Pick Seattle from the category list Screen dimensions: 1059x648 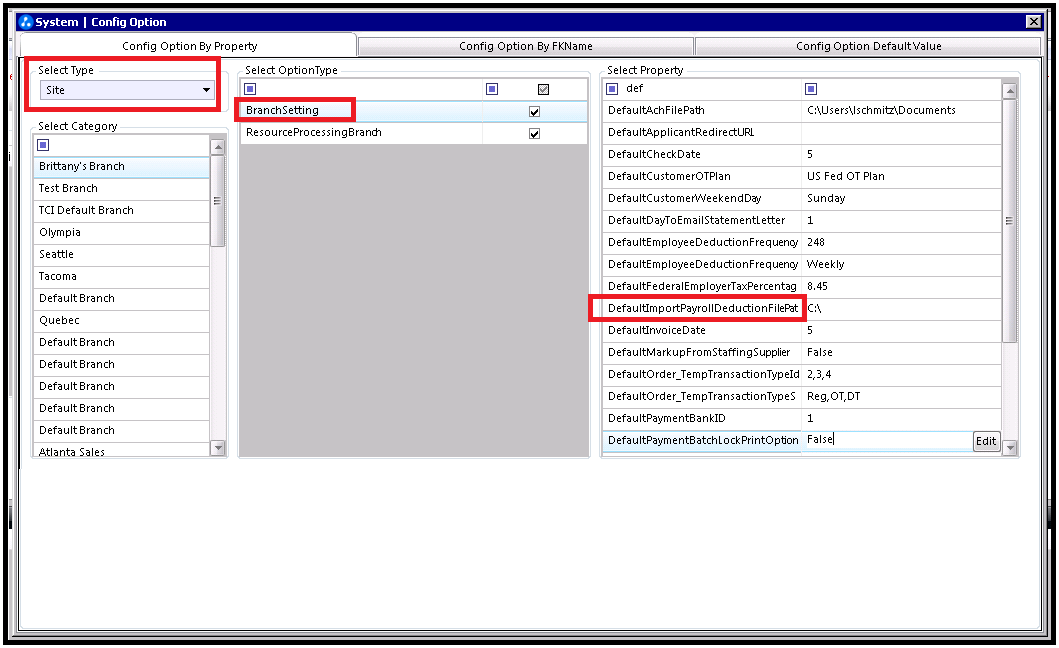pos(122,254)
